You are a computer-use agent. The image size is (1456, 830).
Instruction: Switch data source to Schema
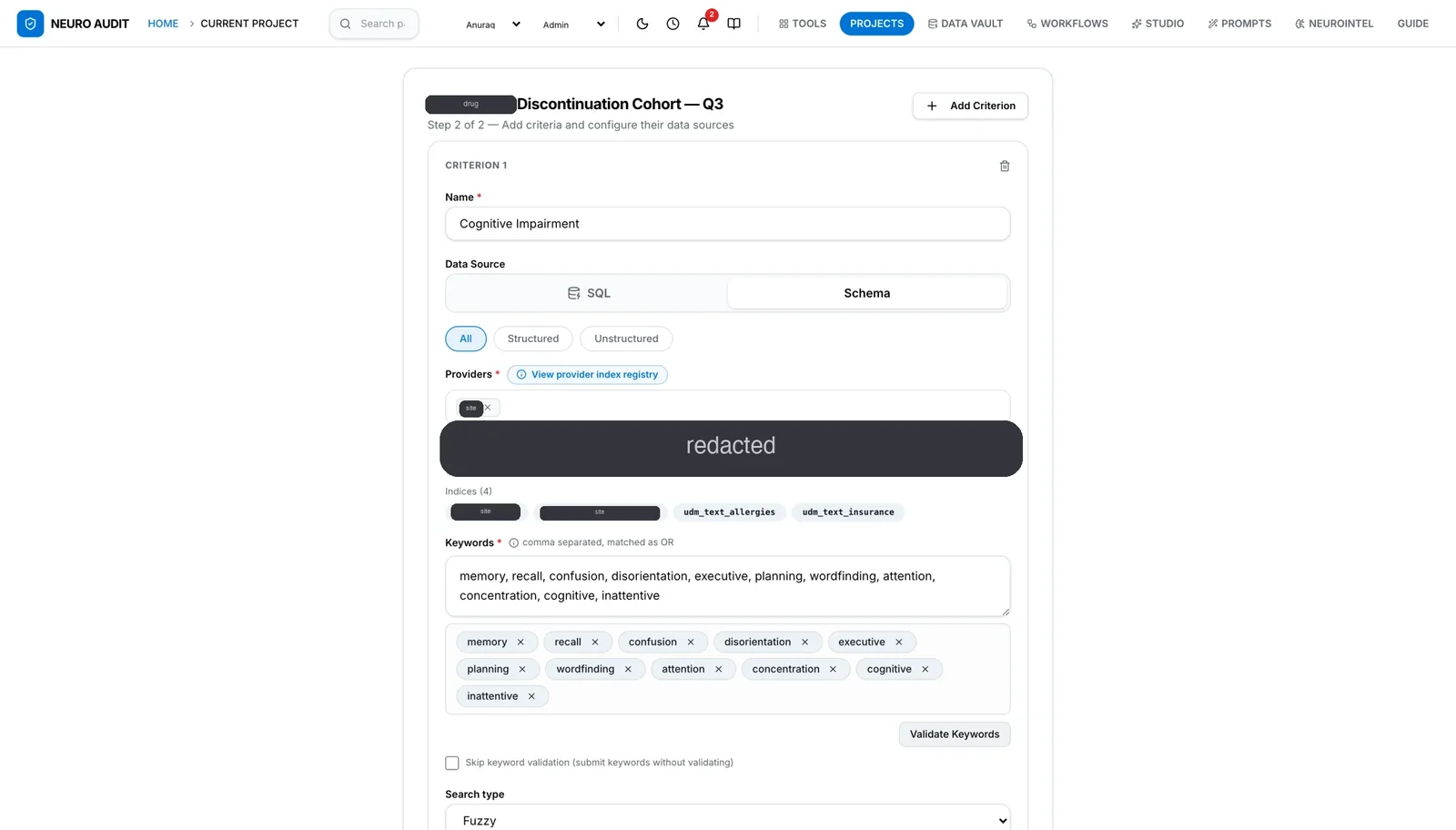(x=867, y=293)
